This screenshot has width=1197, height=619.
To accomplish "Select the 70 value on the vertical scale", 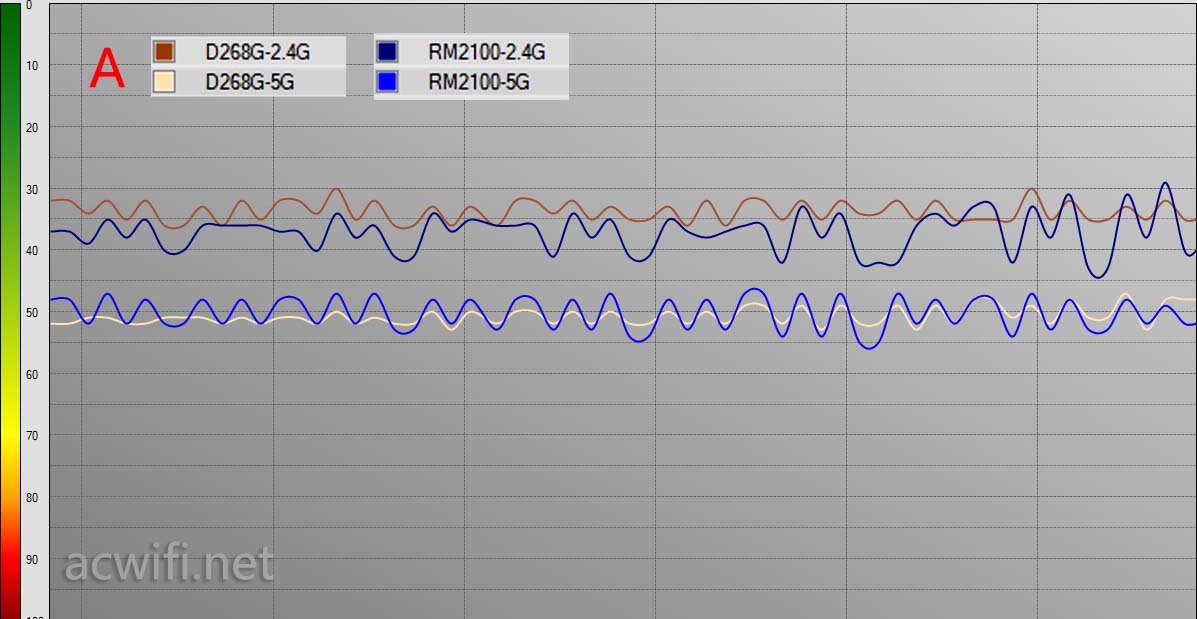I will click(31, 436).
